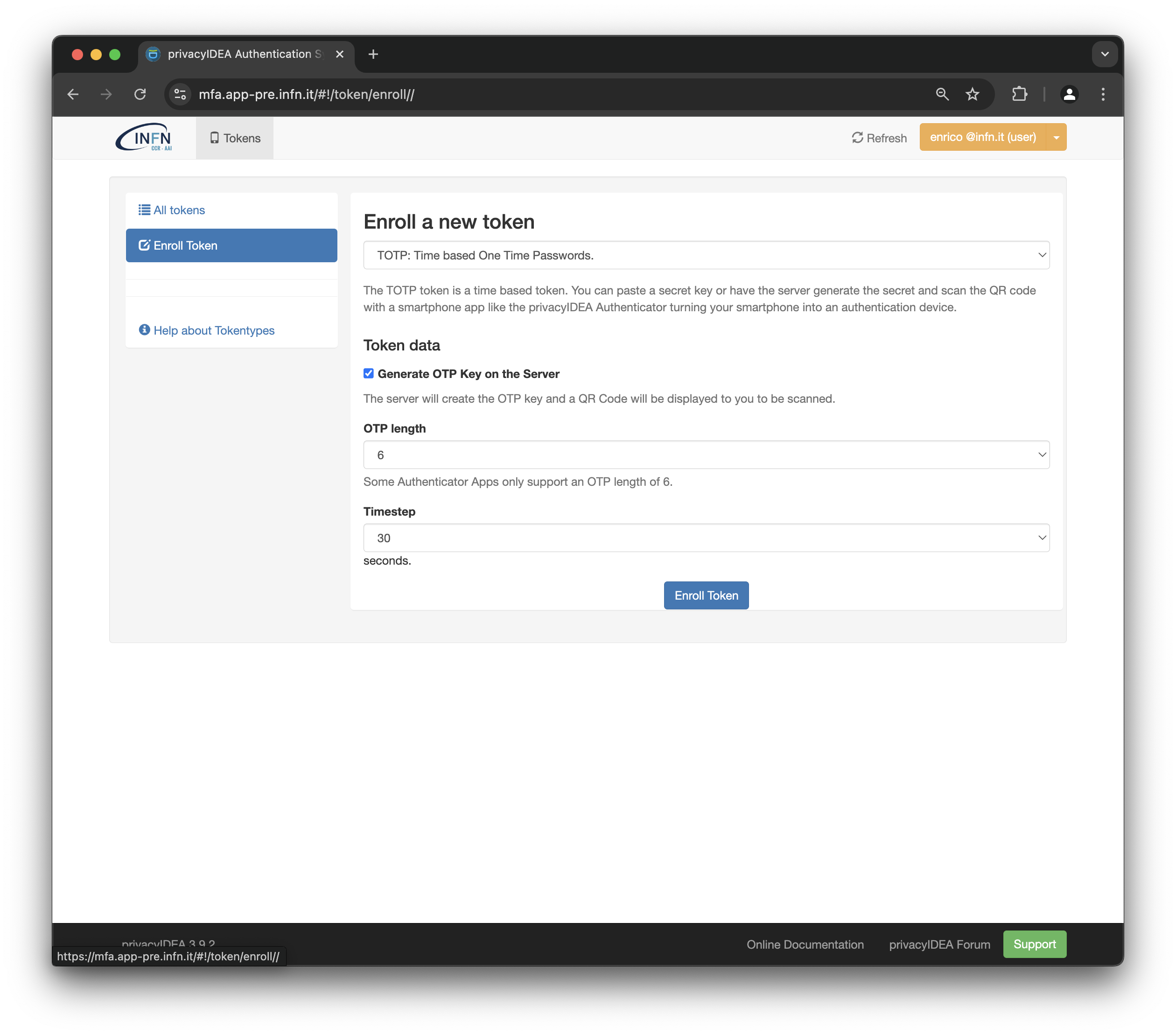
Task: Expand the TOTP token type dropdown
Action: pyautogui.click(x=706, y=255)
